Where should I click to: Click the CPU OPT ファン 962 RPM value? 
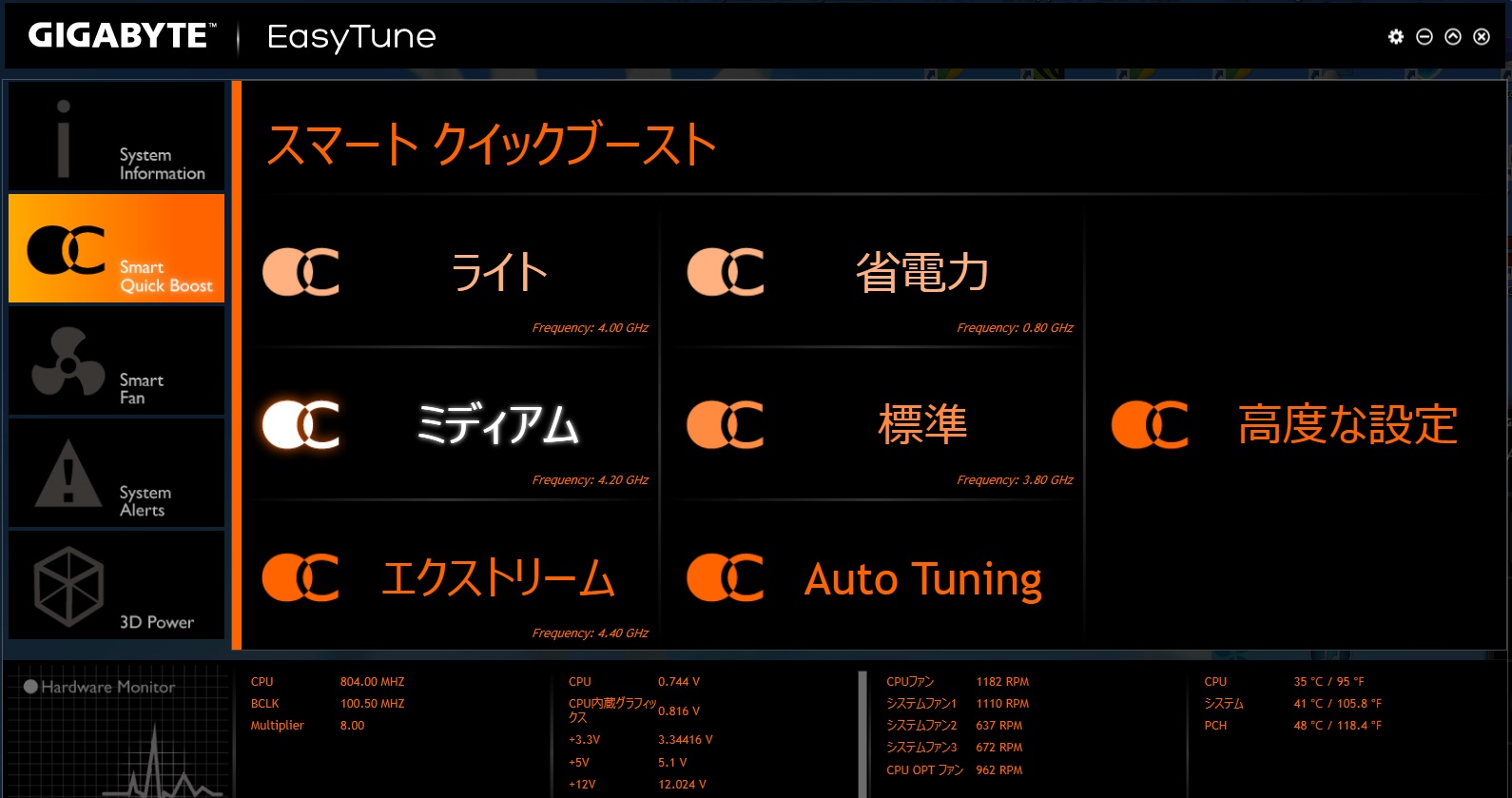pyautogui.click(x=999, y=770)
